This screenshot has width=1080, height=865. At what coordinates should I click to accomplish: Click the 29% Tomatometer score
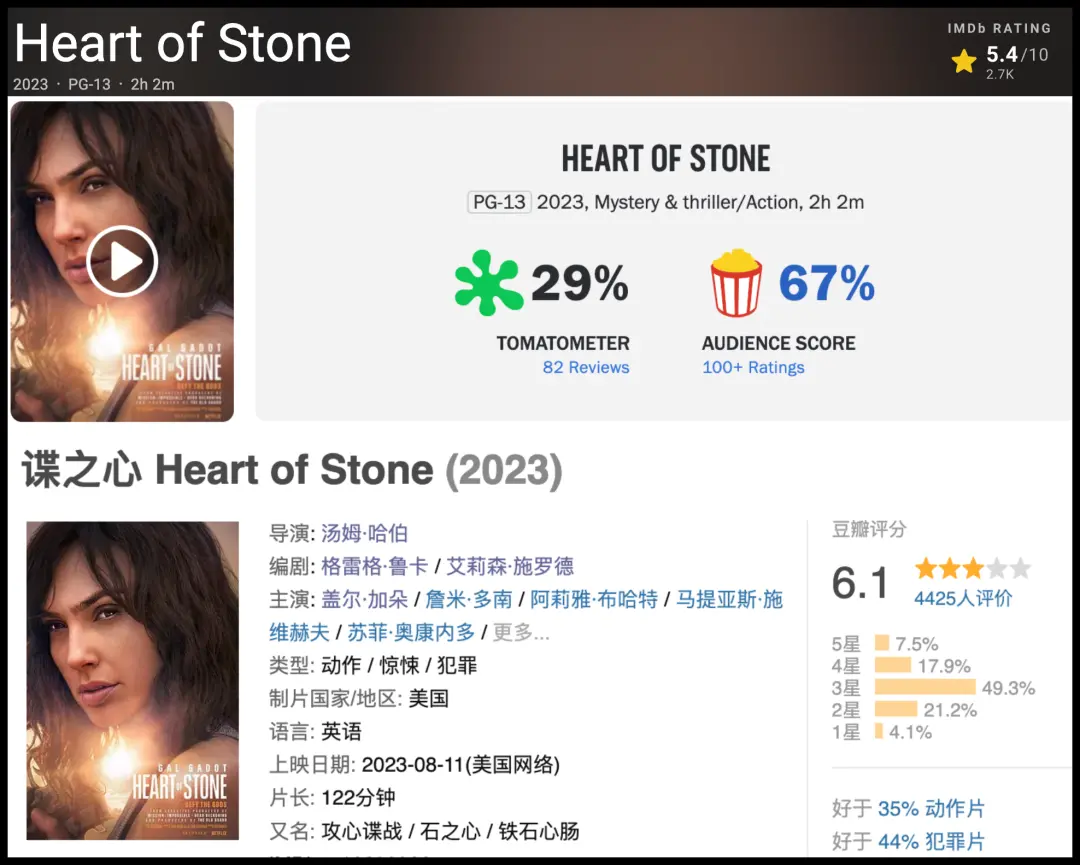point(579,284)
